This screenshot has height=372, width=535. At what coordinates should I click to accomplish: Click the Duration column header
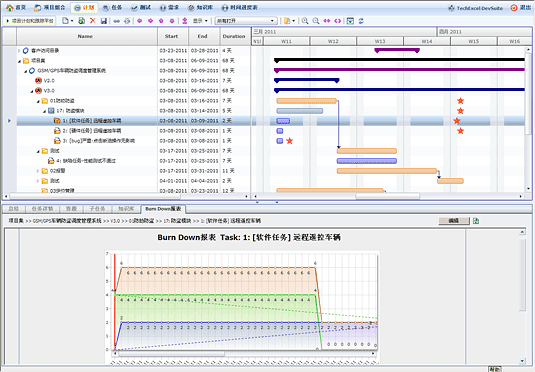(235, 36)
